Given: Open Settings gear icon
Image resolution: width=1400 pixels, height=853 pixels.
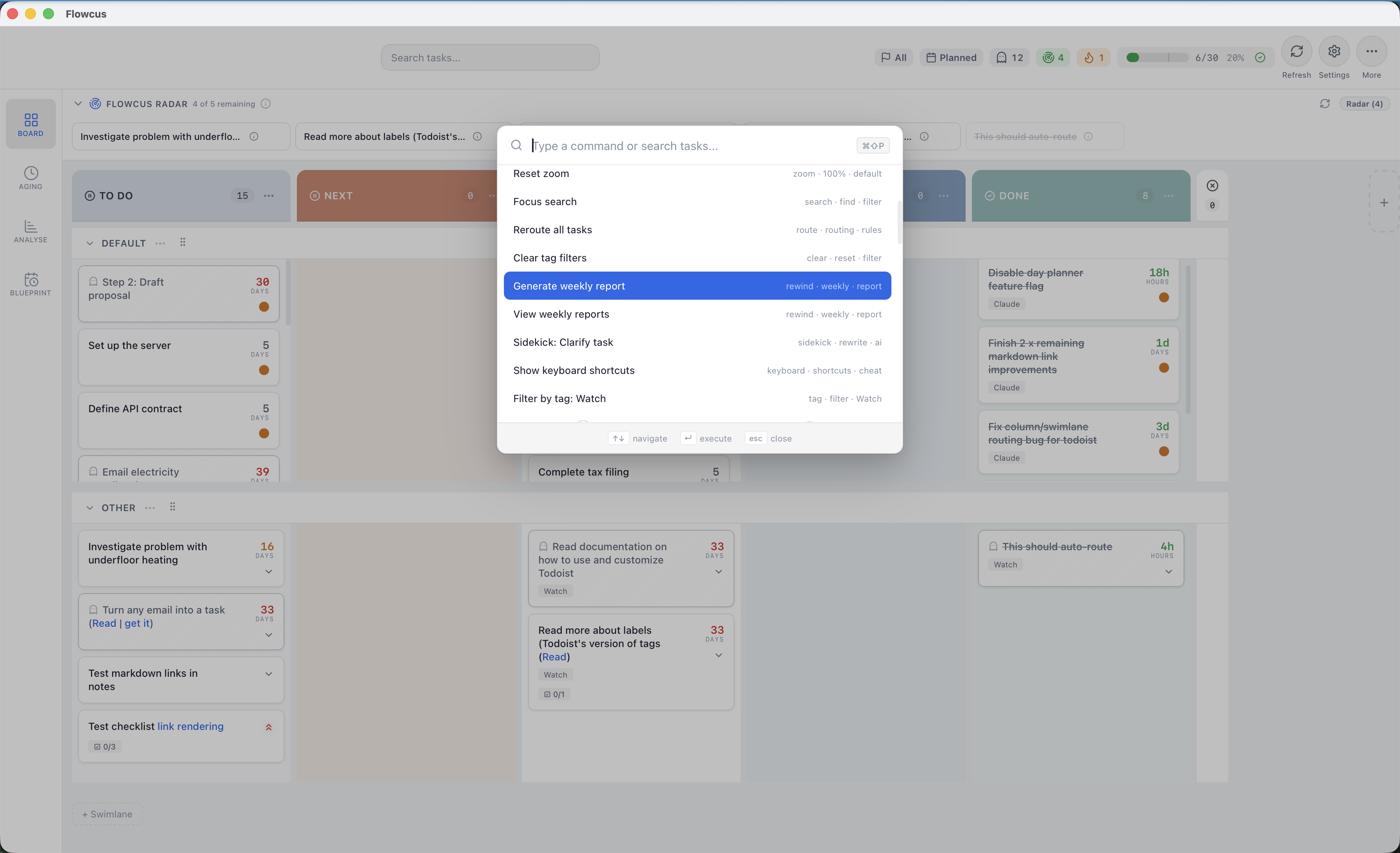Looking at the screenshot, I should pos(1334,52).
